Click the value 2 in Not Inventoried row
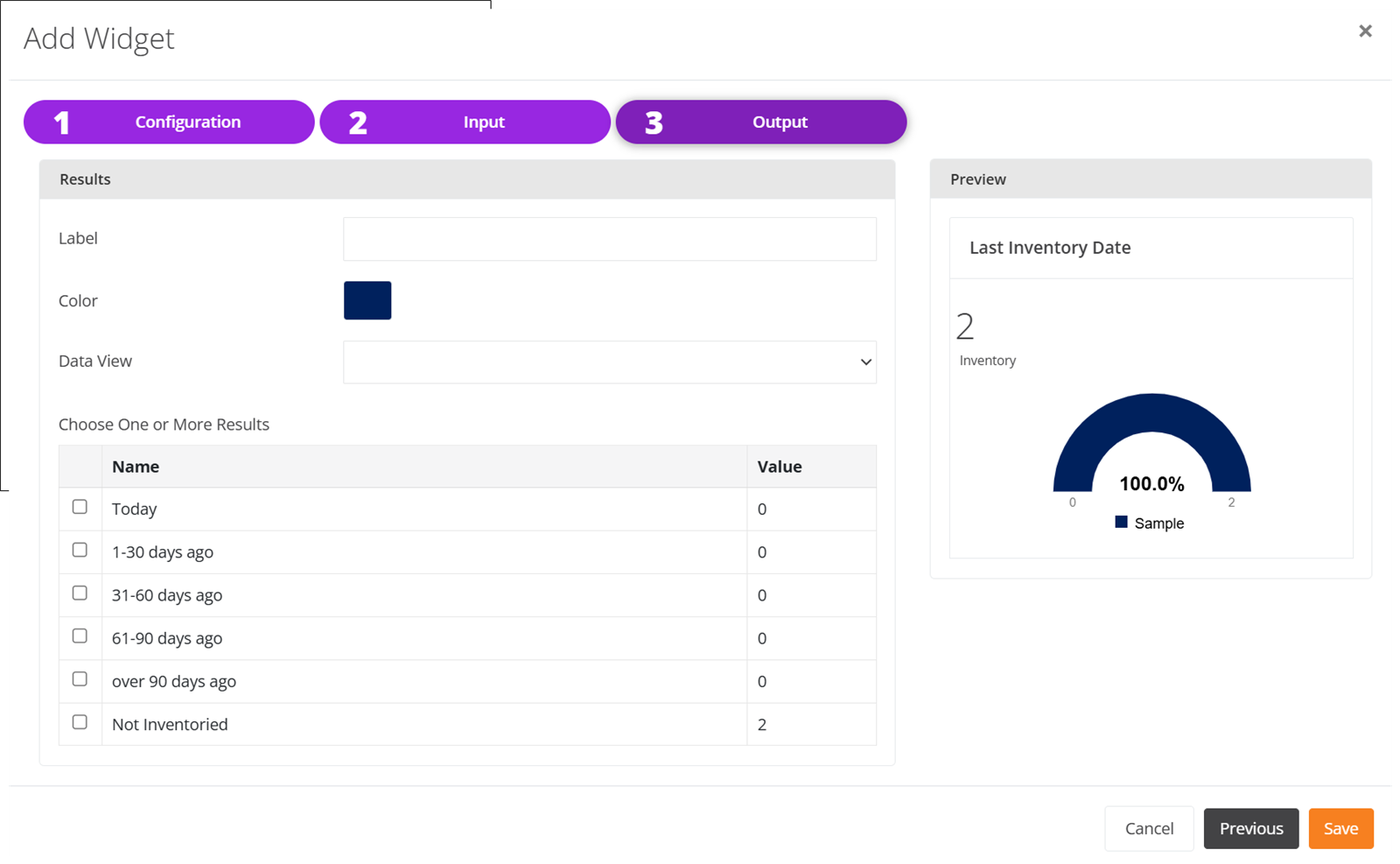1400x864 pixels. pos(762,724)
